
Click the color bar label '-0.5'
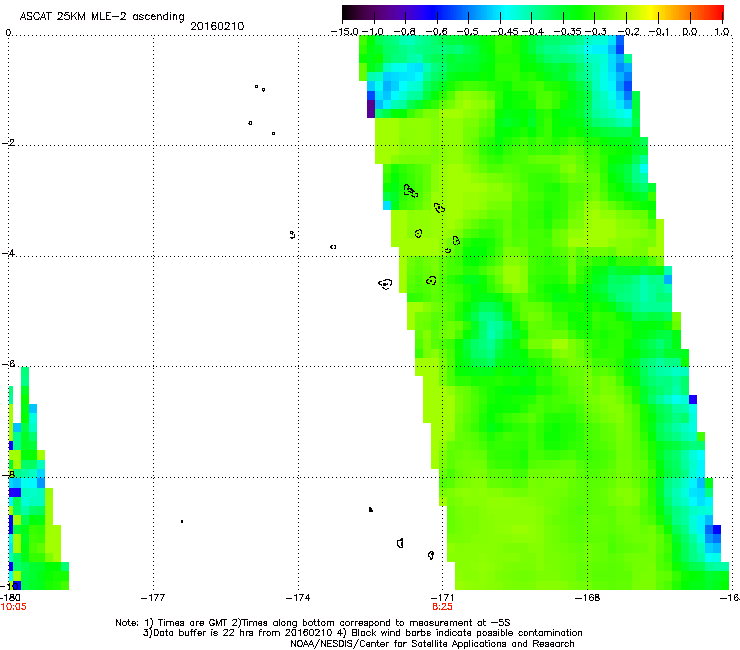tap(468, 32)
